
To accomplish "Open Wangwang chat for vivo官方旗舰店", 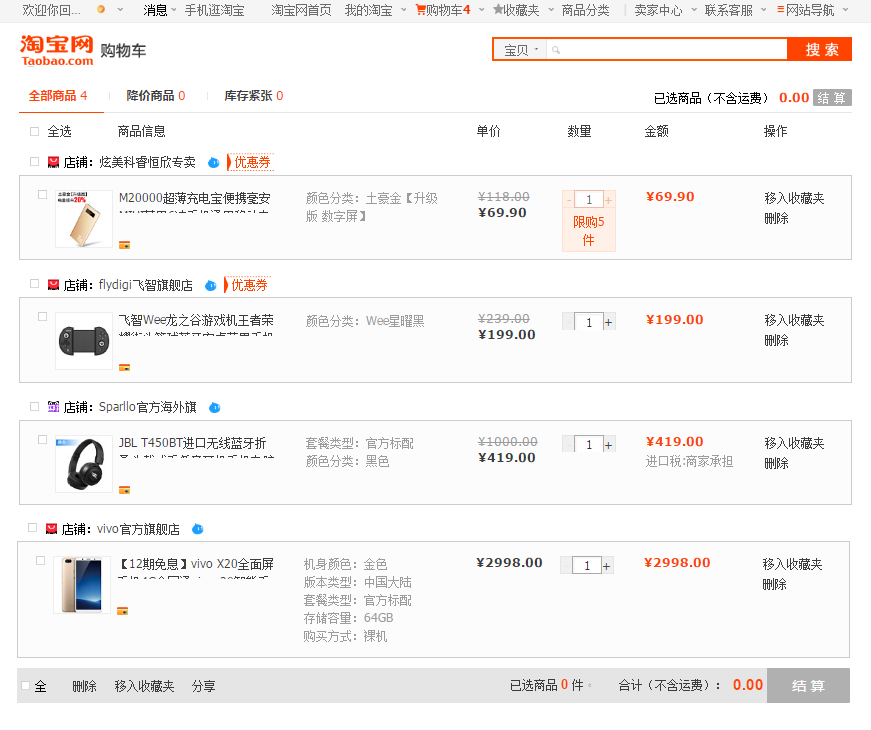I will [x=198, y=529].
